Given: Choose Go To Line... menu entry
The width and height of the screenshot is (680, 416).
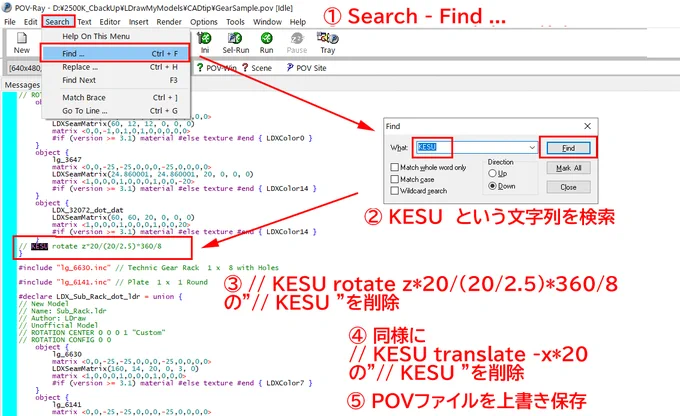Looking at the screenshot, I should click(x=116, y=111).
